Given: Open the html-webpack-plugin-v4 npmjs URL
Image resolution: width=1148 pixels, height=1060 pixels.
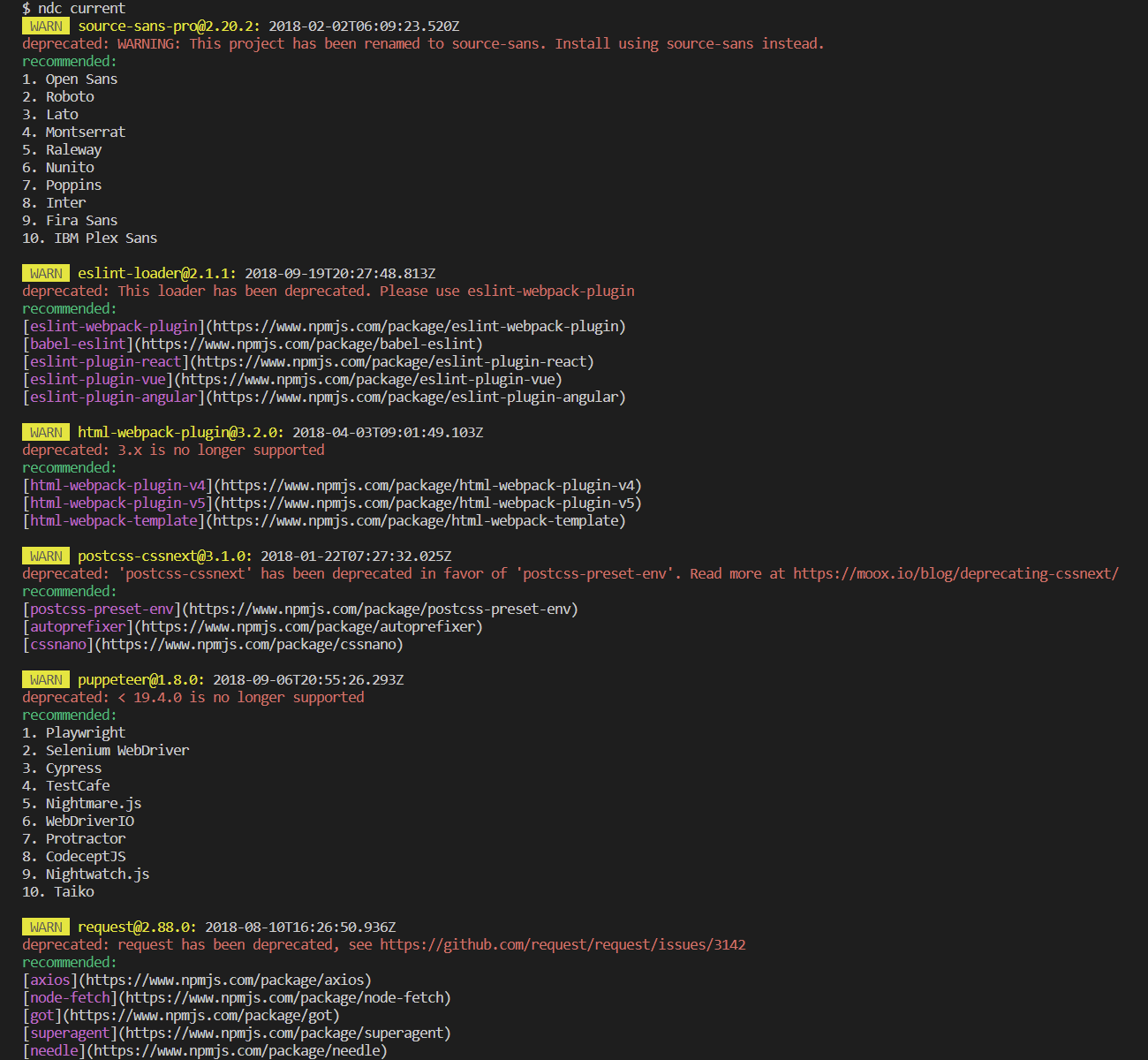Looking at the screenshot, I should [x=427, y=486].
